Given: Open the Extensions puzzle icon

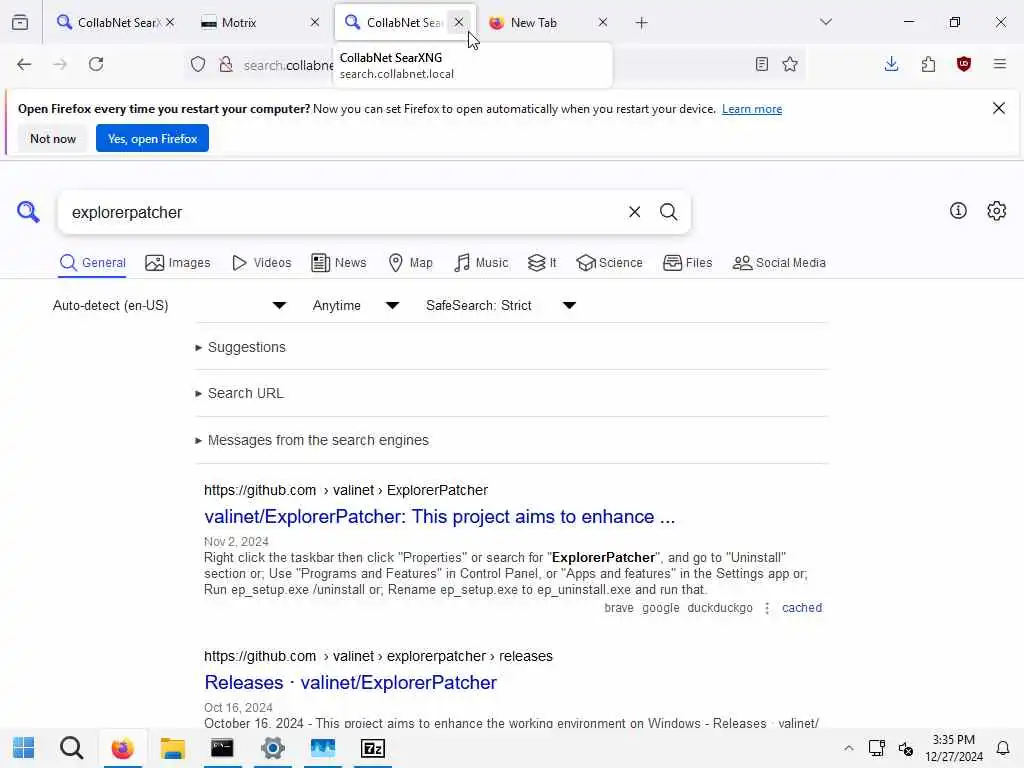Looking at the screenshot, I should coord(928,64).
